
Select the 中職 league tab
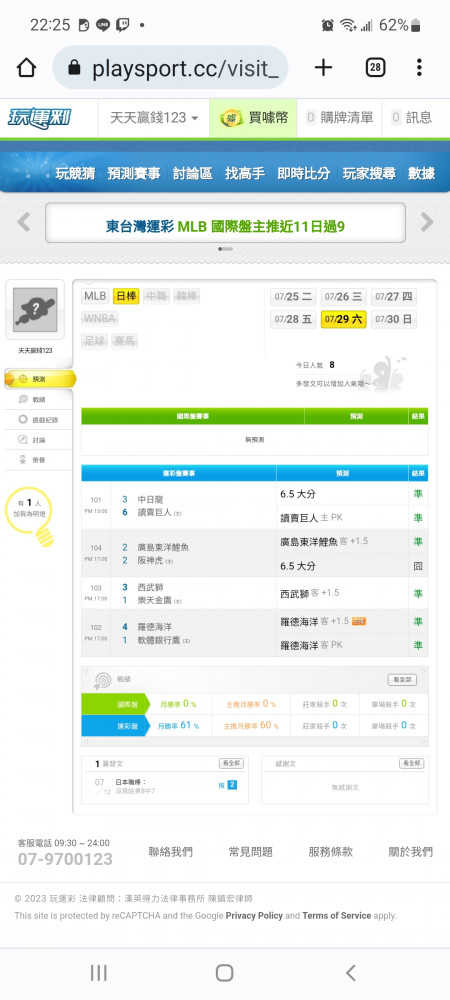(x=156, y=296)
